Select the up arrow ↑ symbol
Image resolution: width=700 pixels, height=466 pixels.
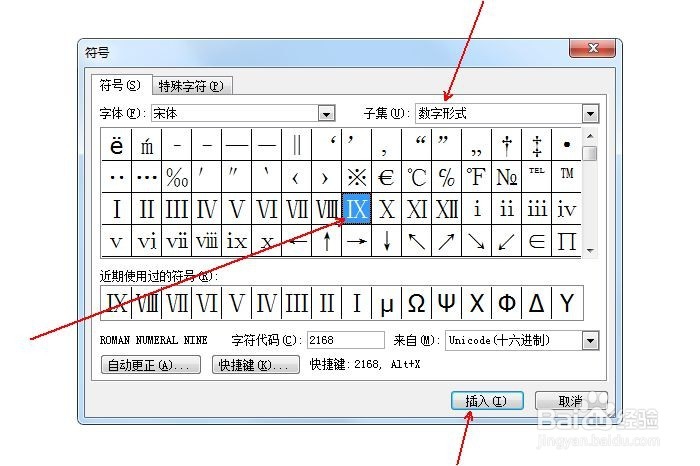point(327,241)
